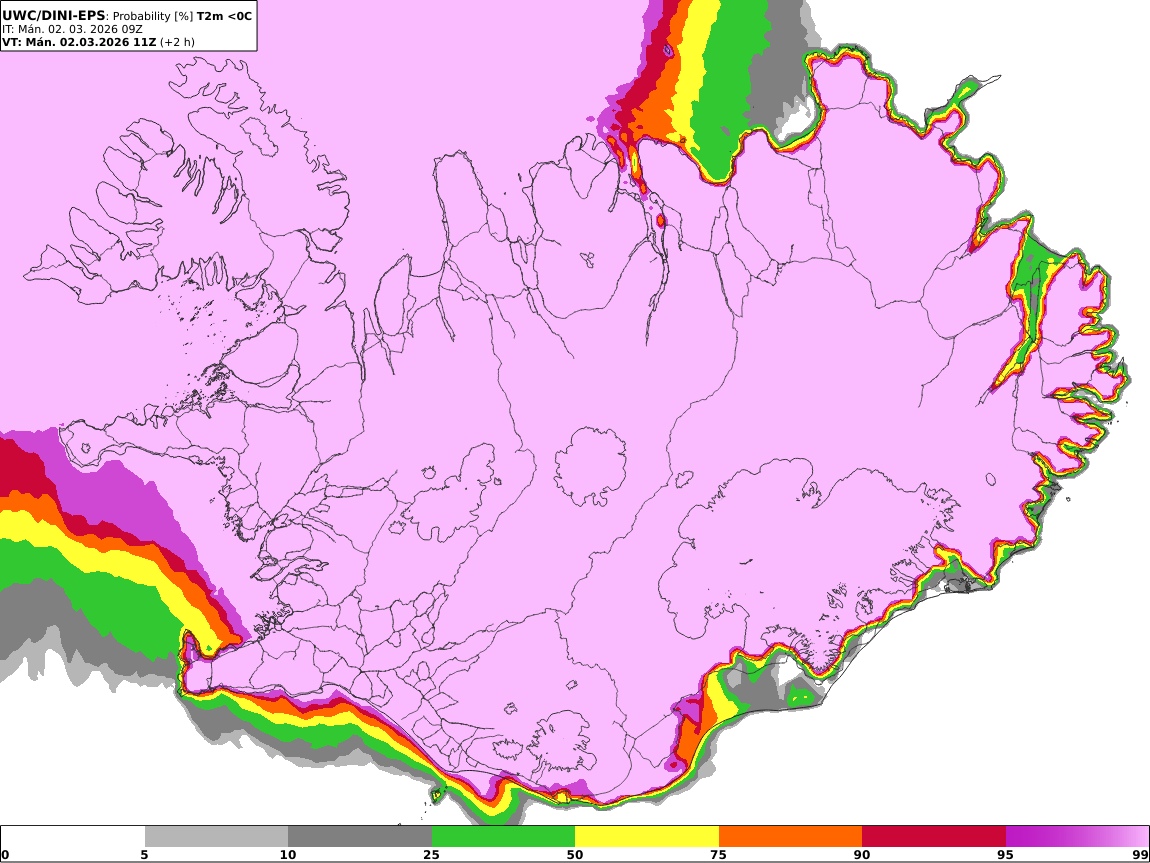Click the '75' colorbar tick label
The height and width of the screenshot is (863, 1150).
[x=719, y=855]
